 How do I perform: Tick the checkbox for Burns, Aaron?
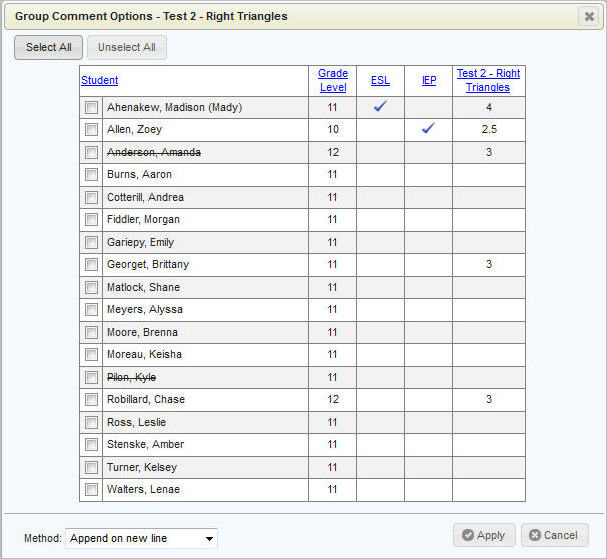[91, 175]
